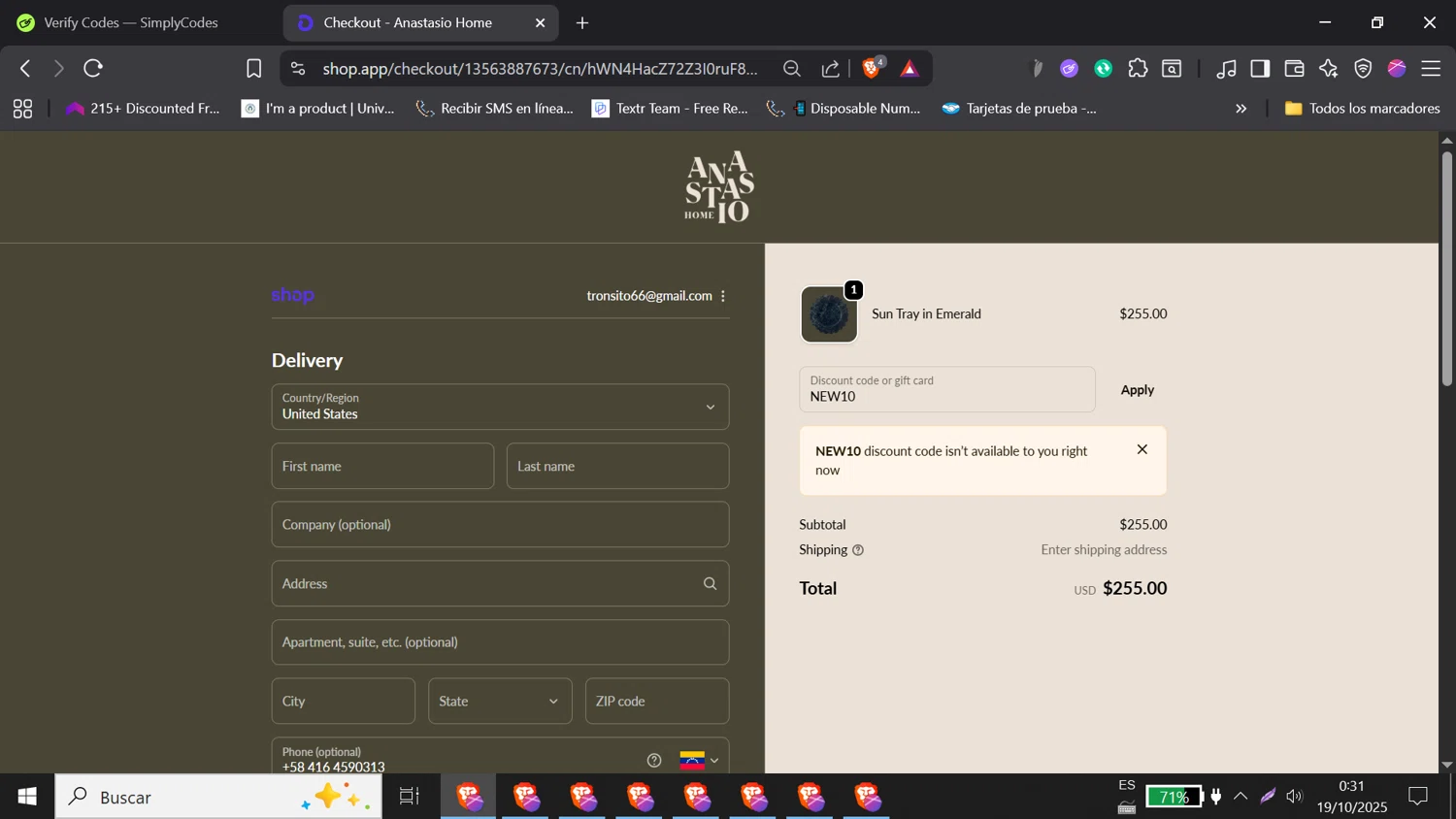Click the zoom magnifier icon in address bar
This screenshot has height=819, width=1456.
coord(792,68)
